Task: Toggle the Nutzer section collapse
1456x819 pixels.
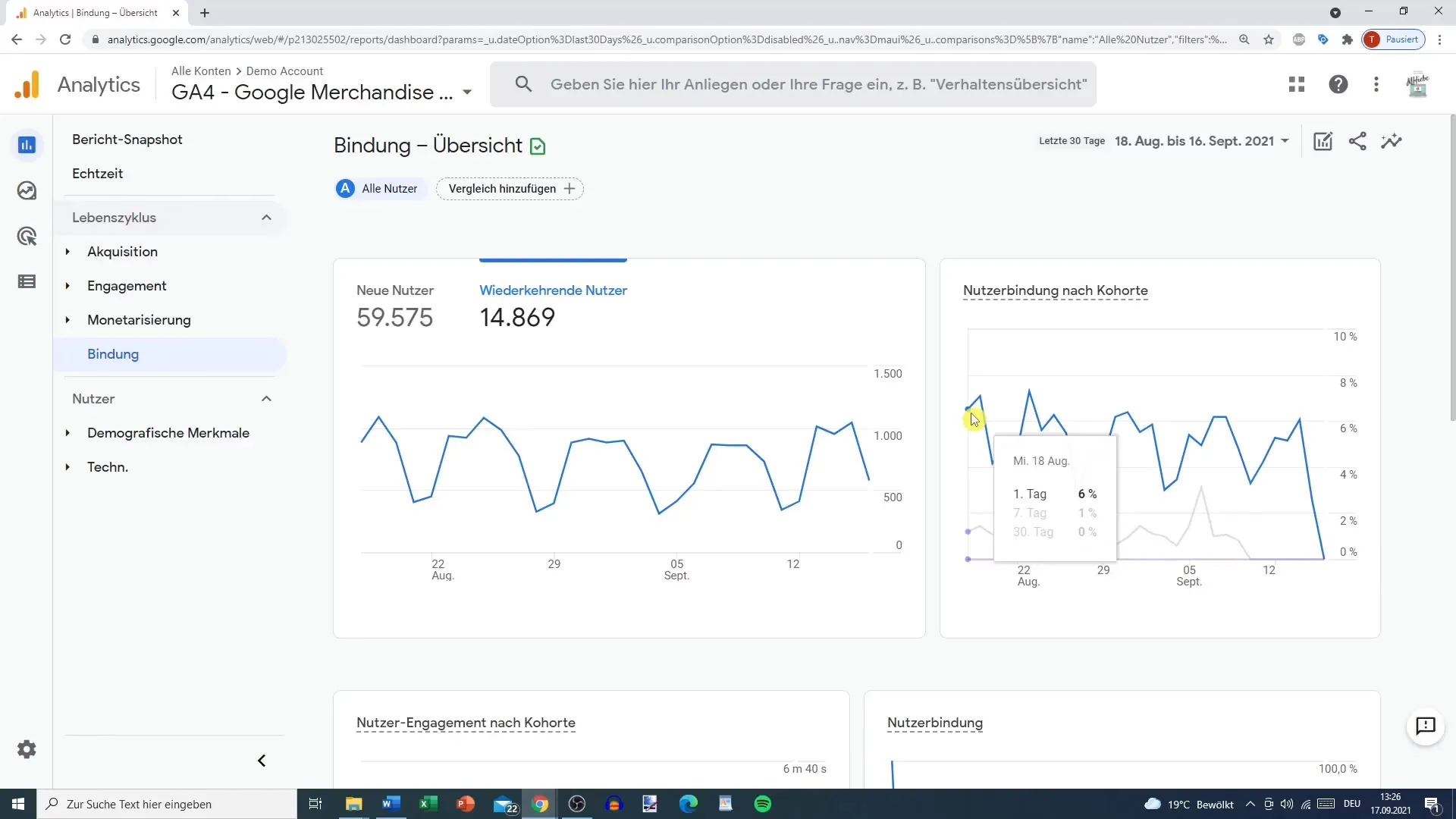Action: click(266, 398)
